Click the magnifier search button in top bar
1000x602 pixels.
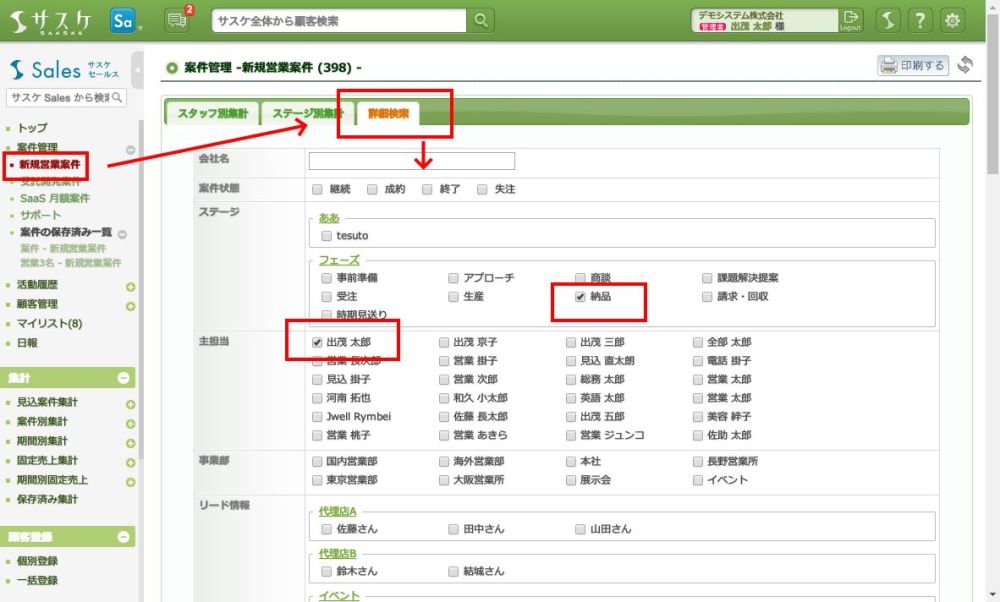point(482,20)
